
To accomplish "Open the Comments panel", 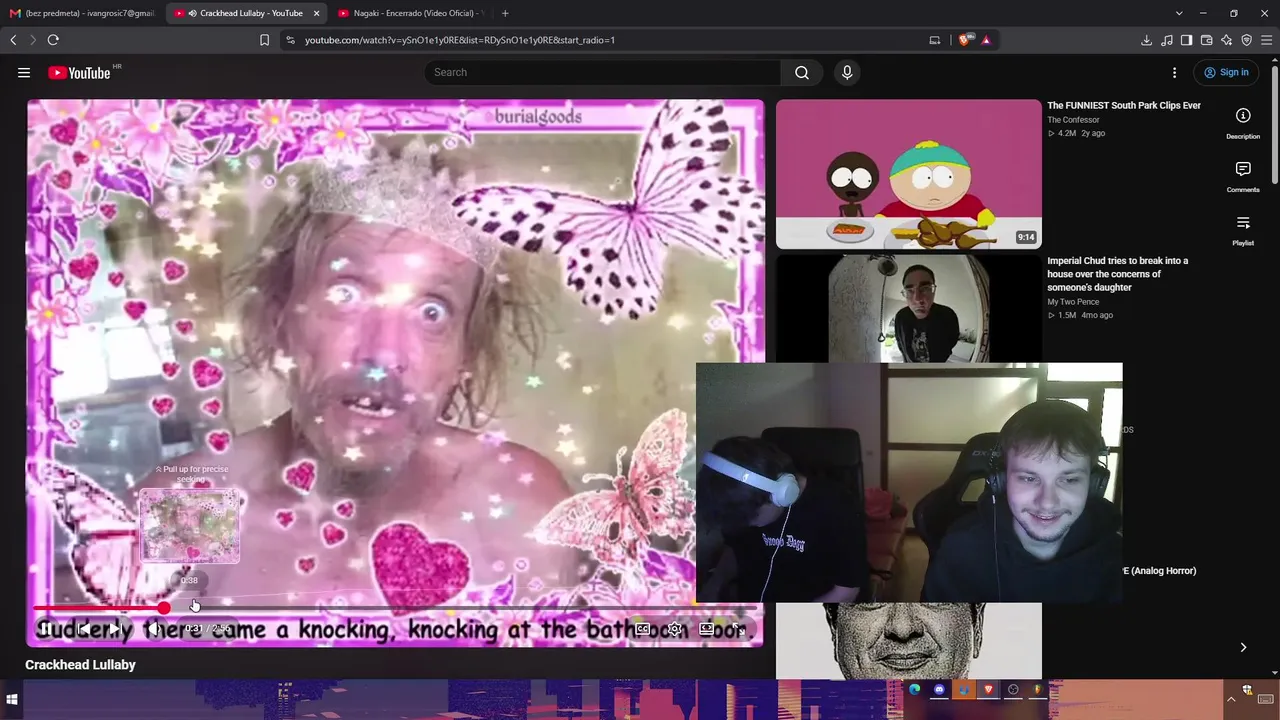I will click(1243, 177).
